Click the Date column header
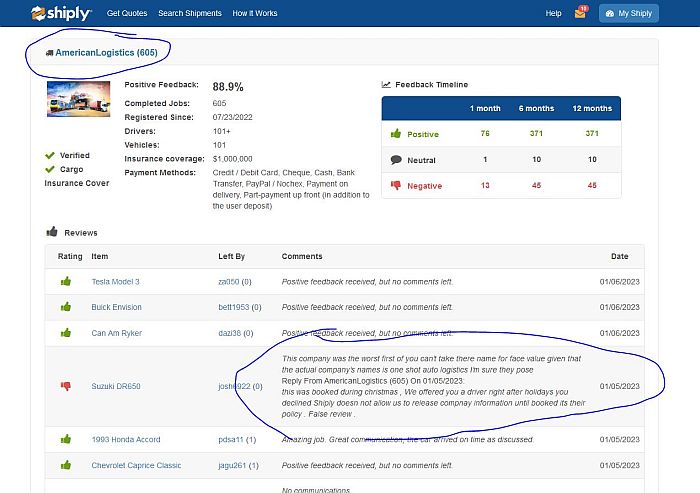Viewport: 700px width, 493px height. tap(620, 256)
